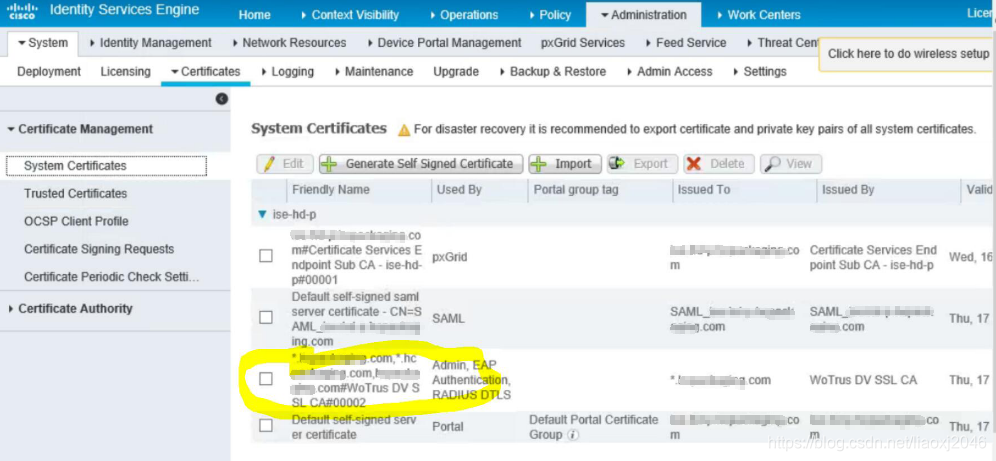Open the Administration menu
Screen dimensions: 996x461
pyautogui.click(x=643, y=15)
